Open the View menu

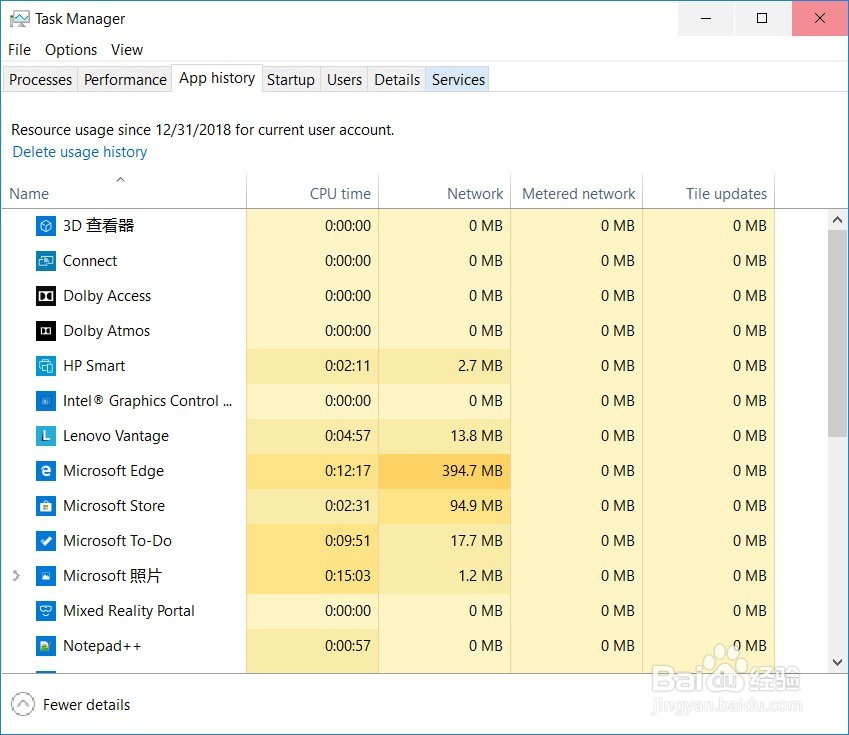click(127, 50)
